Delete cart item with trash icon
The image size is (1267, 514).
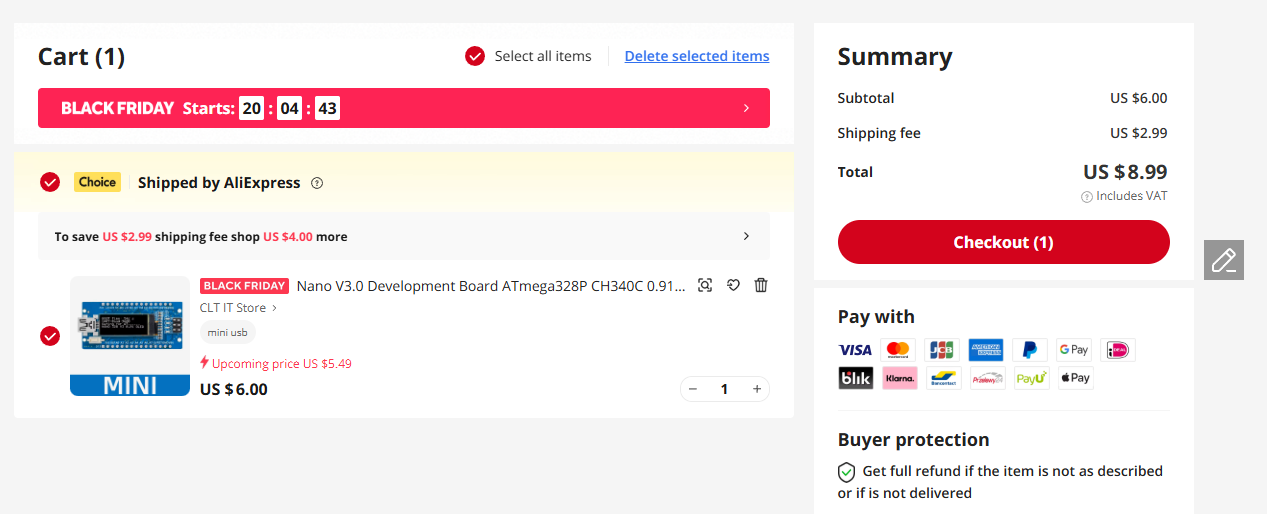pyautogui.click(x=761, y=285)
